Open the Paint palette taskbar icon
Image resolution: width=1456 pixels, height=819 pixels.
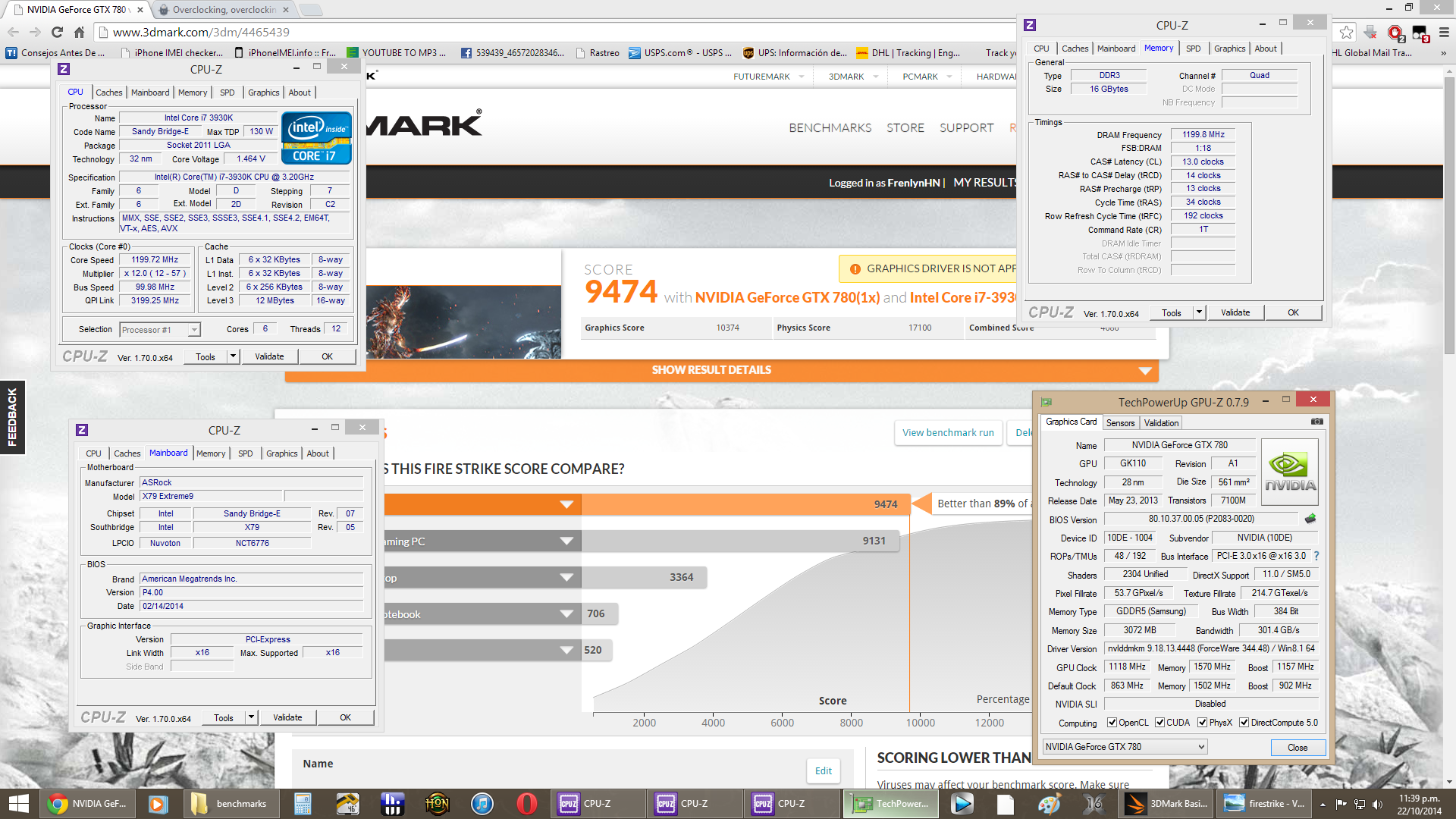pyautogui.click(x=1049, y=804)
